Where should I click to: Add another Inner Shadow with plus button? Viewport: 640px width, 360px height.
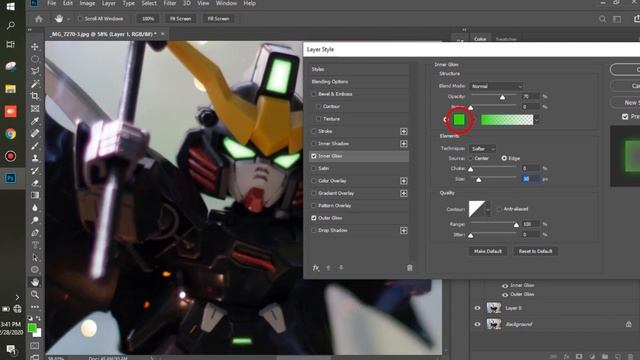pyautogui.click(x=404, y=144)
